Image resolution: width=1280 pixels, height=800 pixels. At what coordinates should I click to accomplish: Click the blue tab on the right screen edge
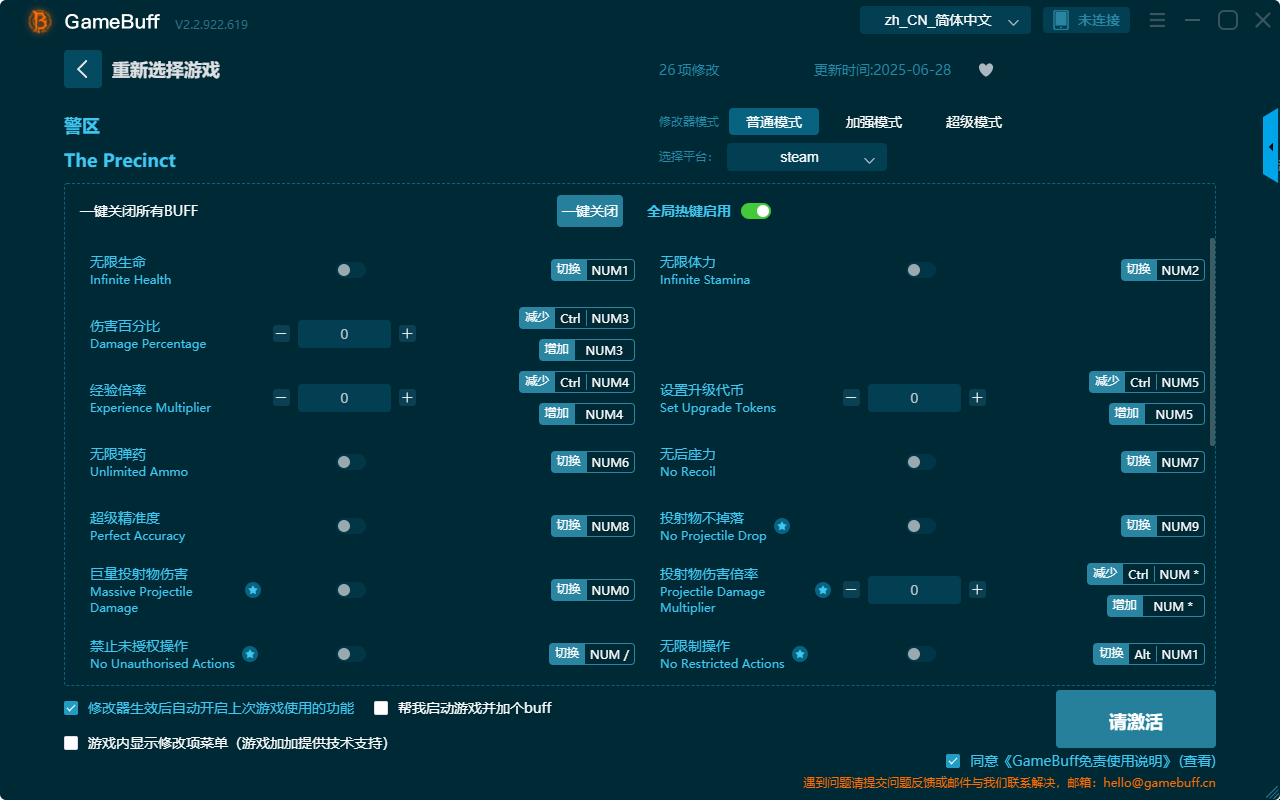click(1271, 145)
